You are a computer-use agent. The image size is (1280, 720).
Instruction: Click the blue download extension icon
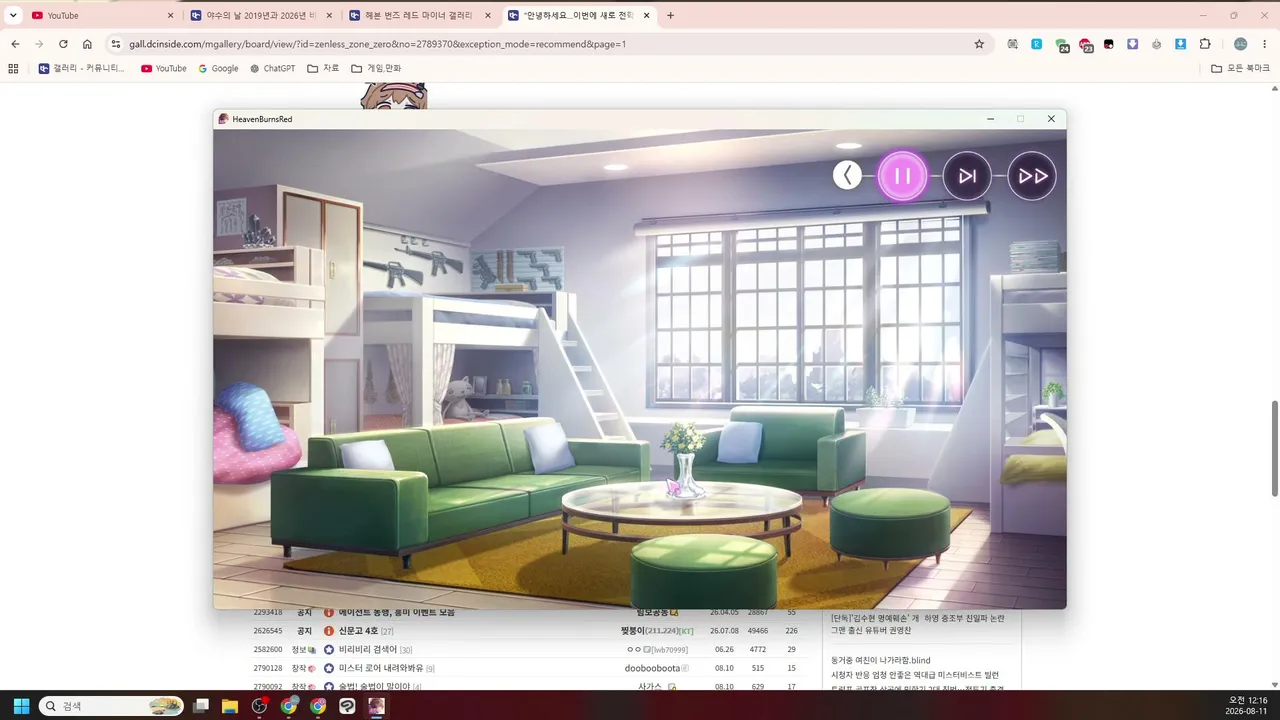coord(1180,44)
